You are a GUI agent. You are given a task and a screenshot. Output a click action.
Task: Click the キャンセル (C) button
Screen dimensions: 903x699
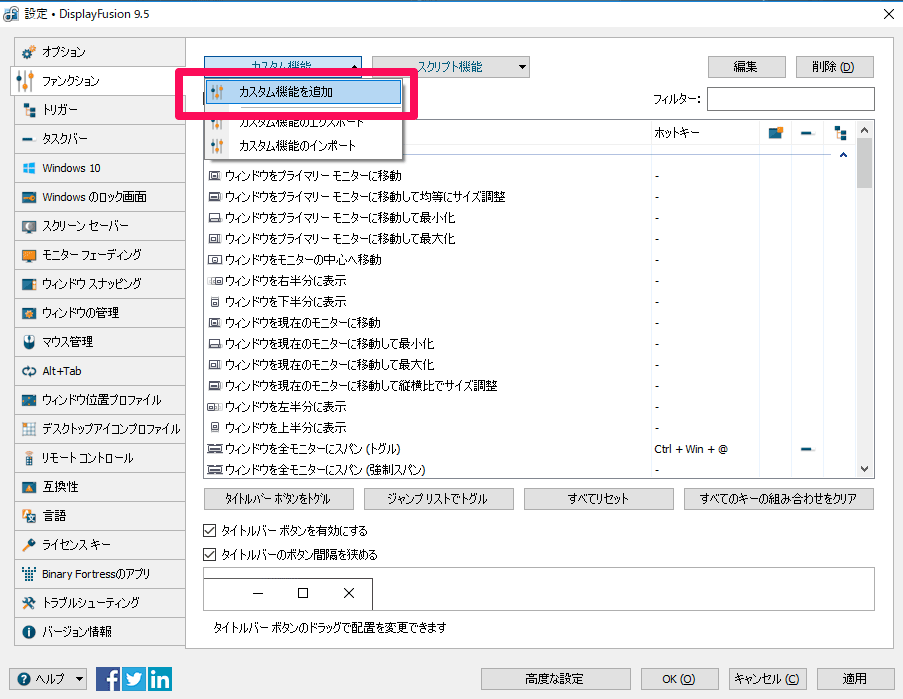(767, 679)
